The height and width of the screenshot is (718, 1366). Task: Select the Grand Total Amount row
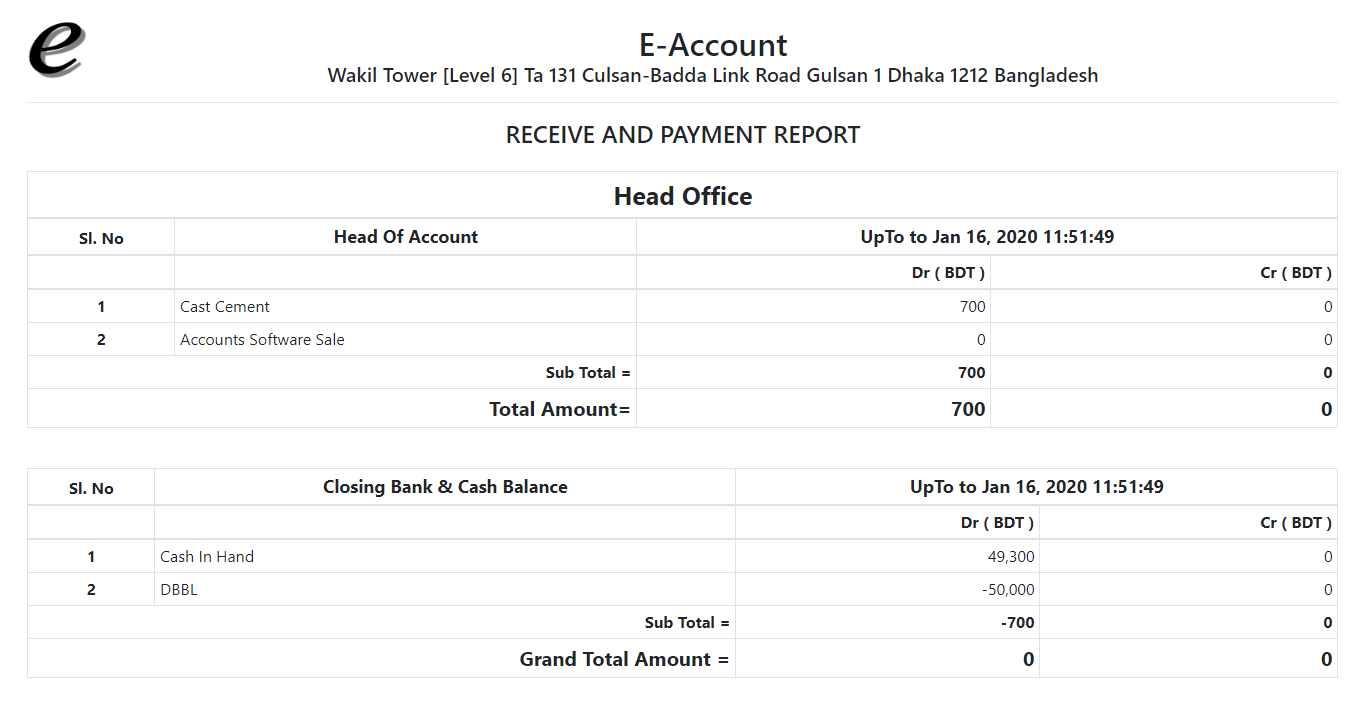[624, 658]
